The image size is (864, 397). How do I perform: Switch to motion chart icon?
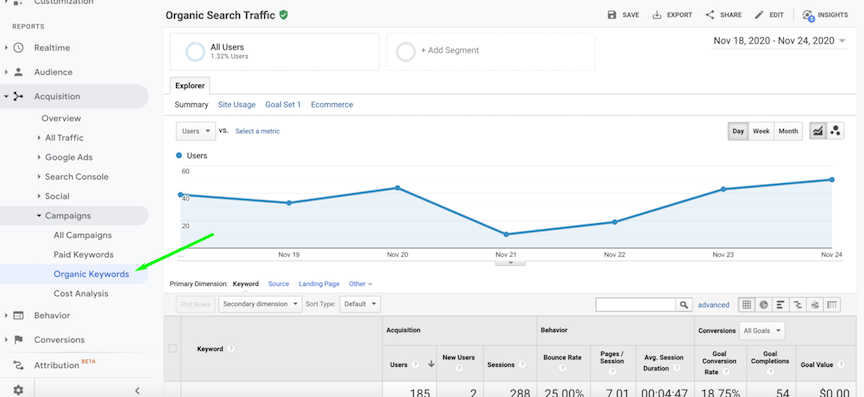(836, 131)
